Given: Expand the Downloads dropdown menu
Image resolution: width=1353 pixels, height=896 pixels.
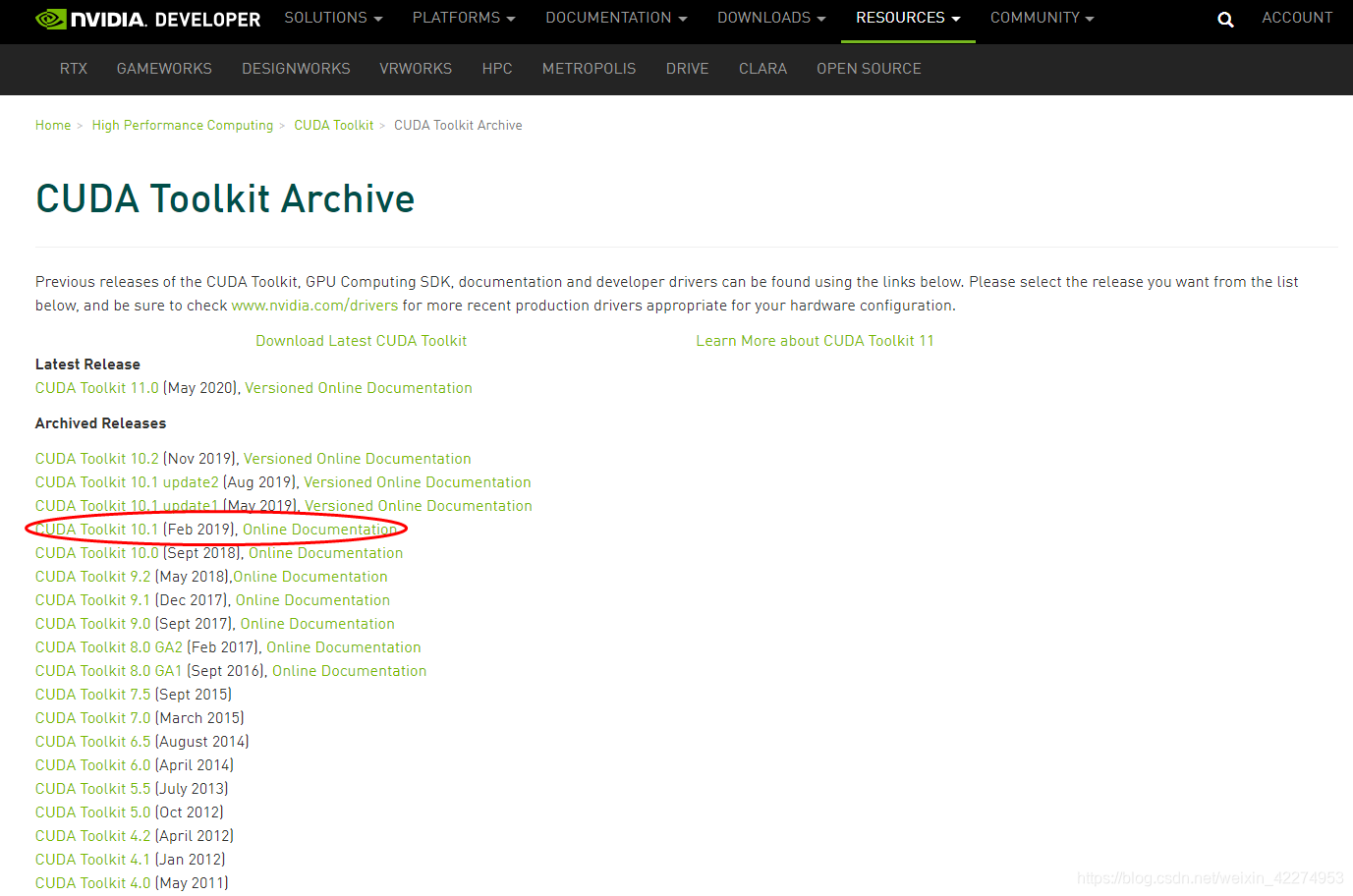Looking at the screenshot, I should click(771, 18).
